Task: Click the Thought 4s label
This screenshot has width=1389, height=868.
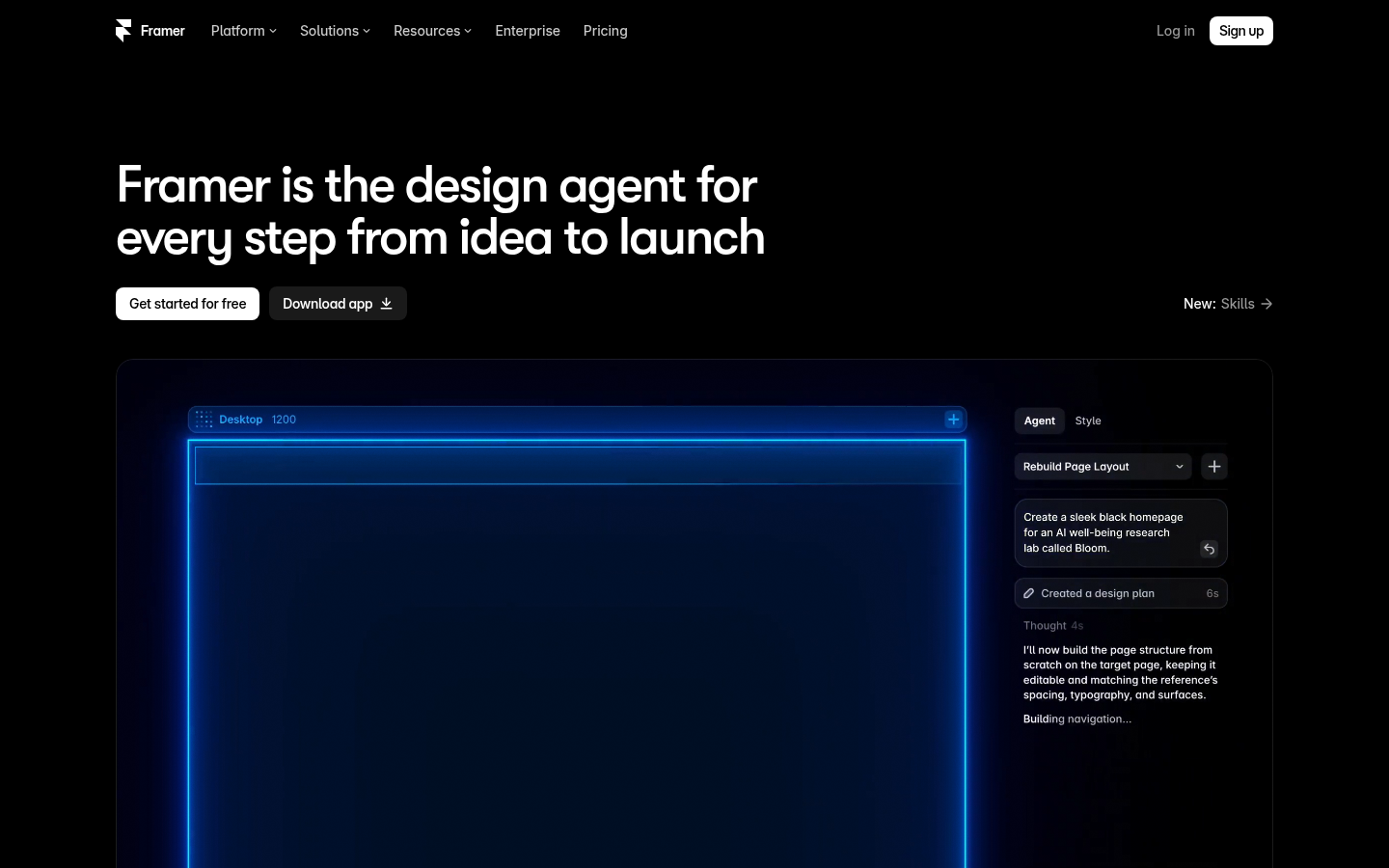Action: point(1053,626)
